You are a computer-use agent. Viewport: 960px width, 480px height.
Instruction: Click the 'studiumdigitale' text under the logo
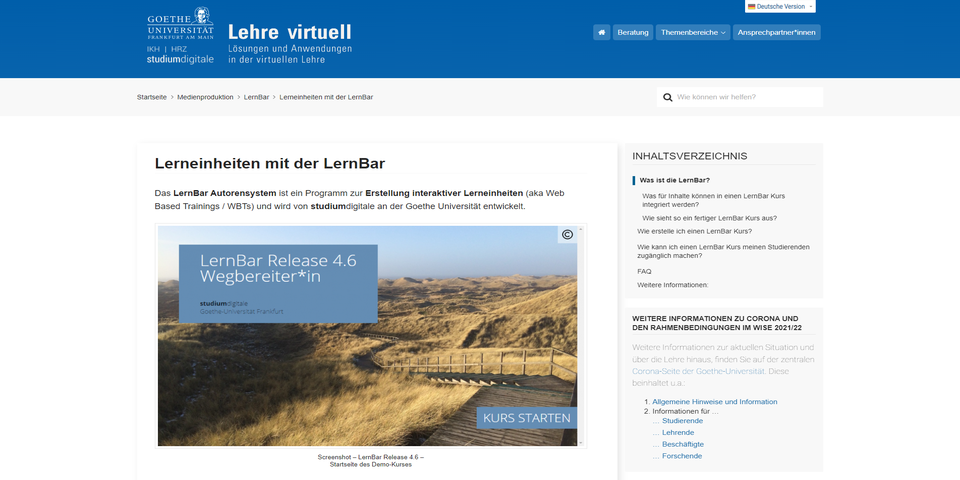180,59
